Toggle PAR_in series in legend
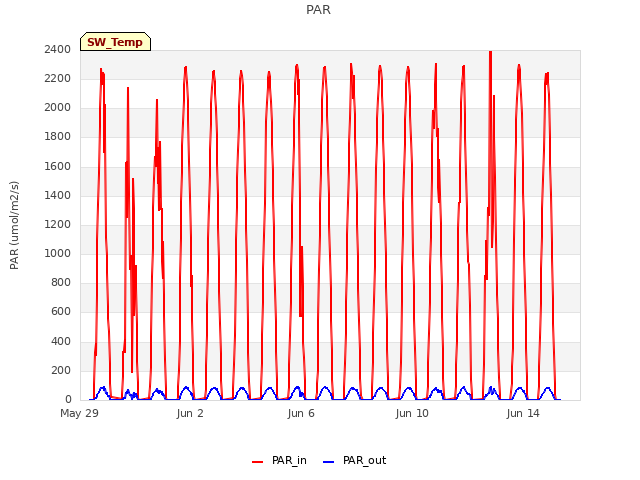Viewport: 640px width, 480px height. pos(280,461)
